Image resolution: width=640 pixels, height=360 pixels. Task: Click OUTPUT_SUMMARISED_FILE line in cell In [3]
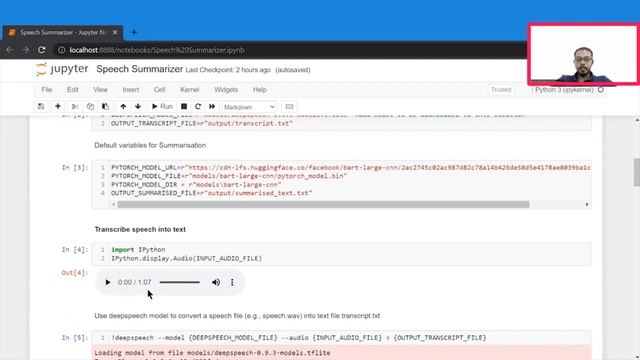211,193
